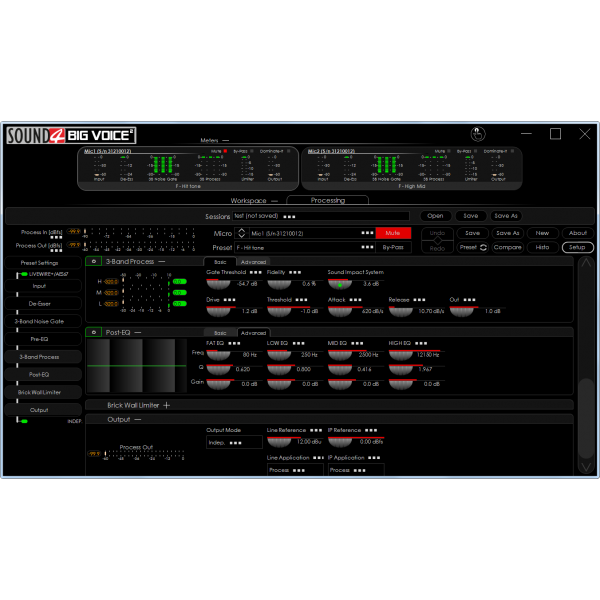Click the FAT EQ three-dot icon

pyautogui.click(x=234, y=343)
